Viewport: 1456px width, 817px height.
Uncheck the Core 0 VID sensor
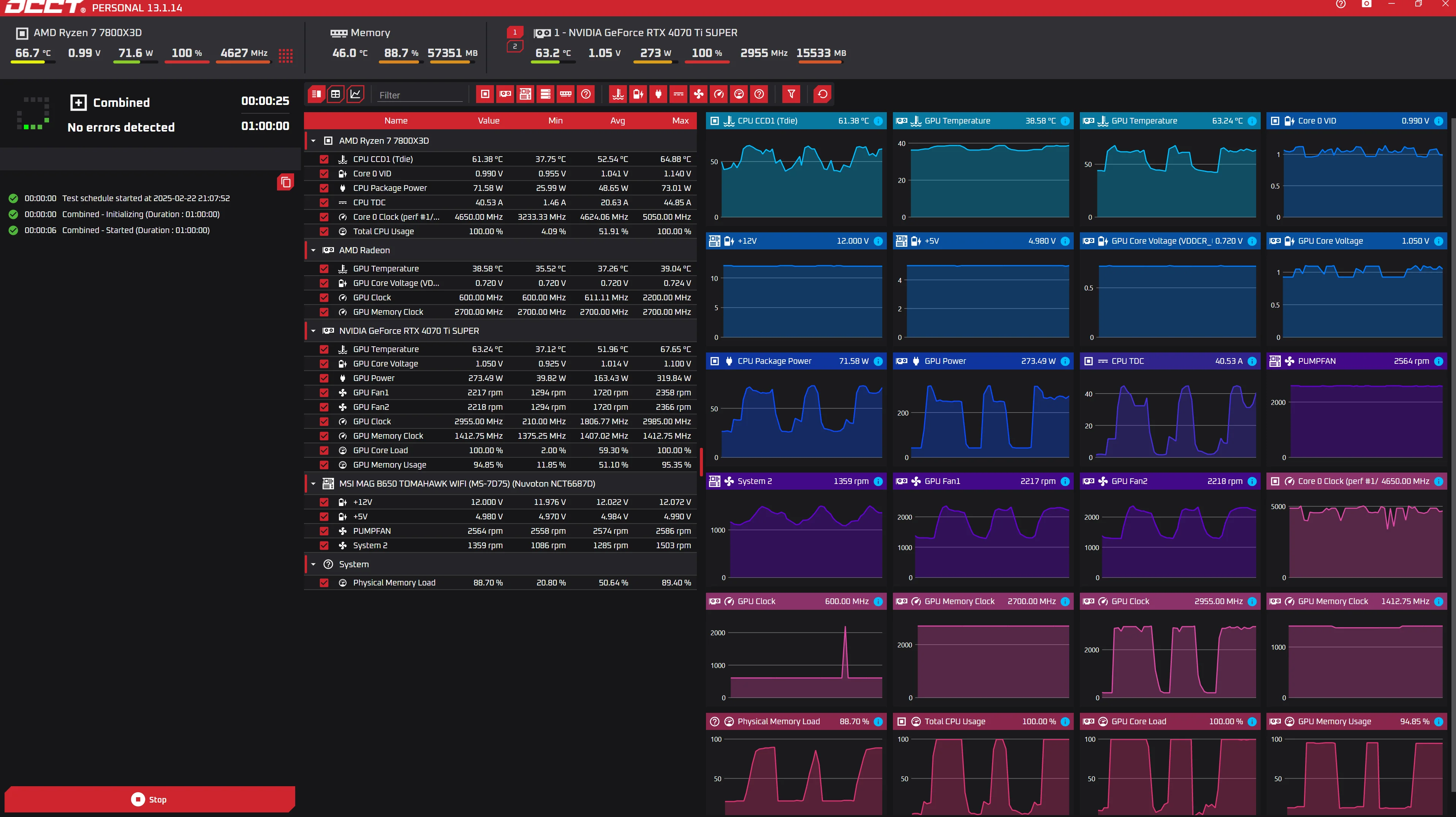(324, 174)
